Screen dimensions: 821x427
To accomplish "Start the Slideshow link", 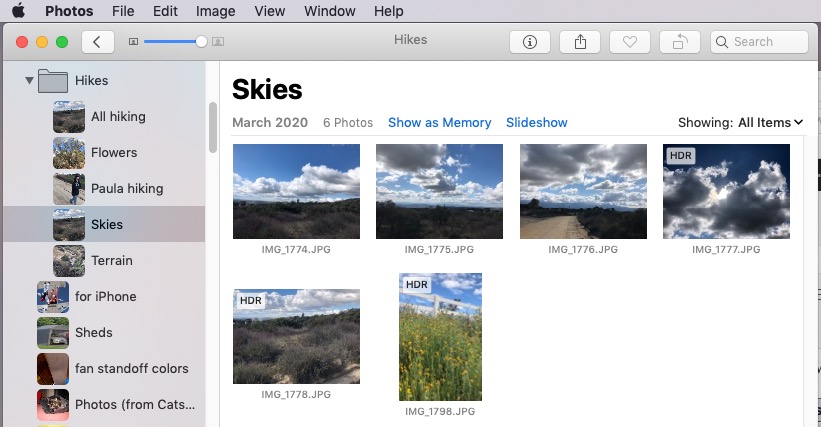I will pos(537,122).
